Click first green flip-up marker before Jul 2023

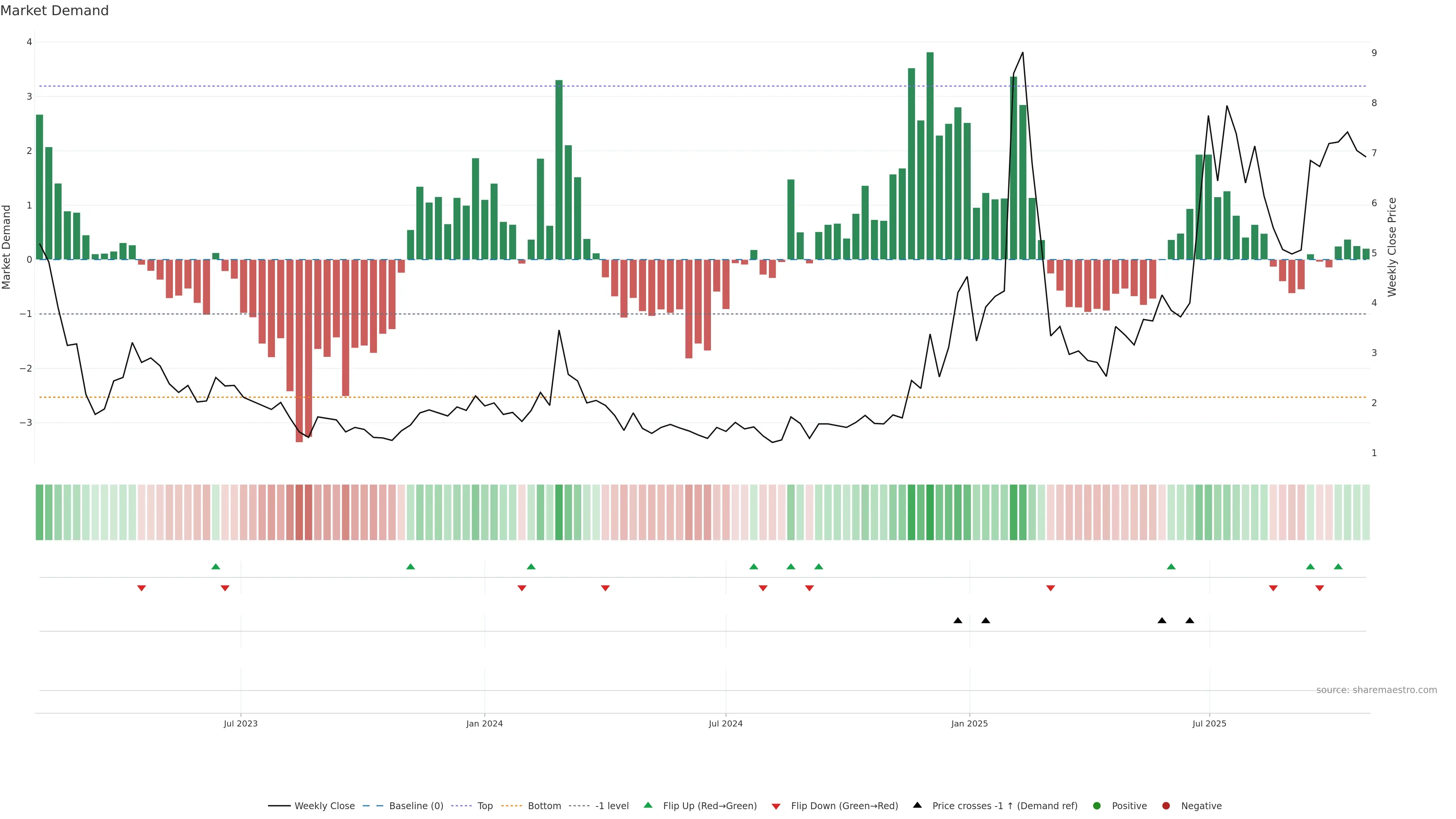coord(215,567)
